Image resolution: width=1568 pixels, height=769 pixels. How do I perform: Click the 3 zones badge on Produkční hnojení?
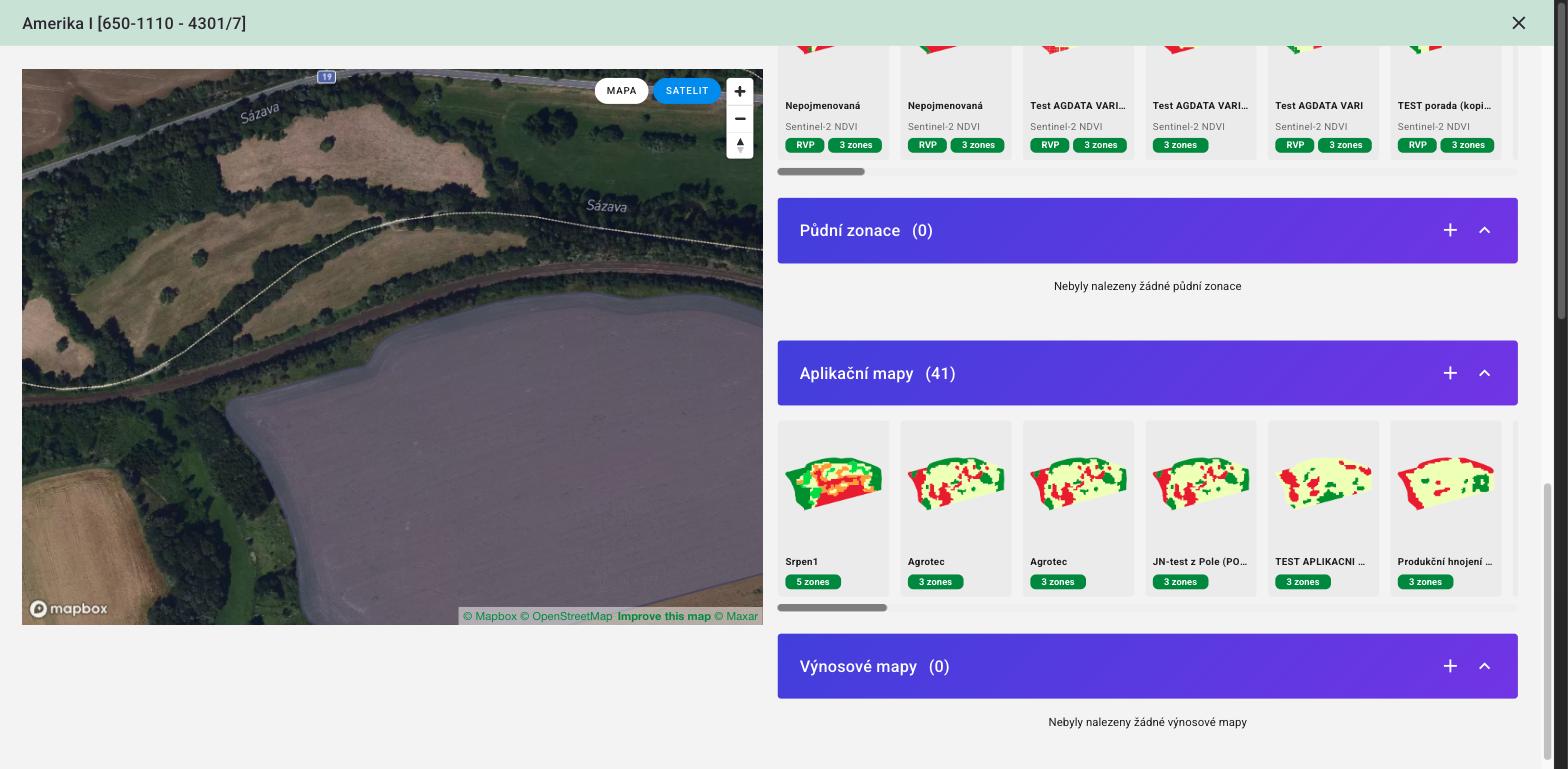(x=1425, y=582)
